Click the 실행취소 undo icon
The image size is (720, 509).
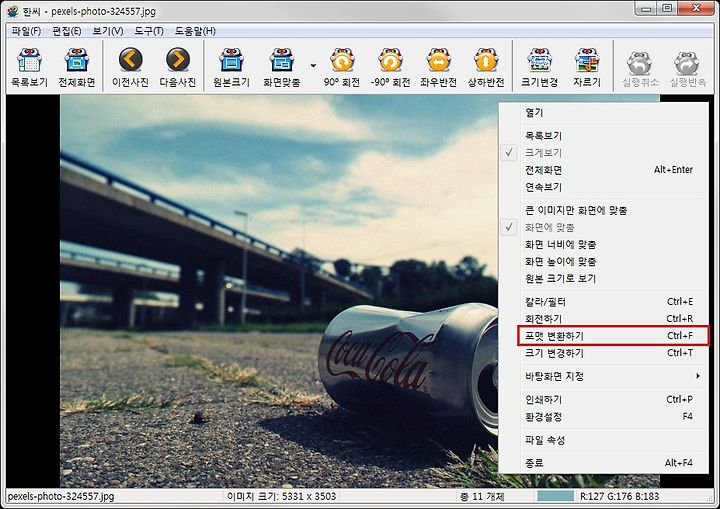pos(640,67)
